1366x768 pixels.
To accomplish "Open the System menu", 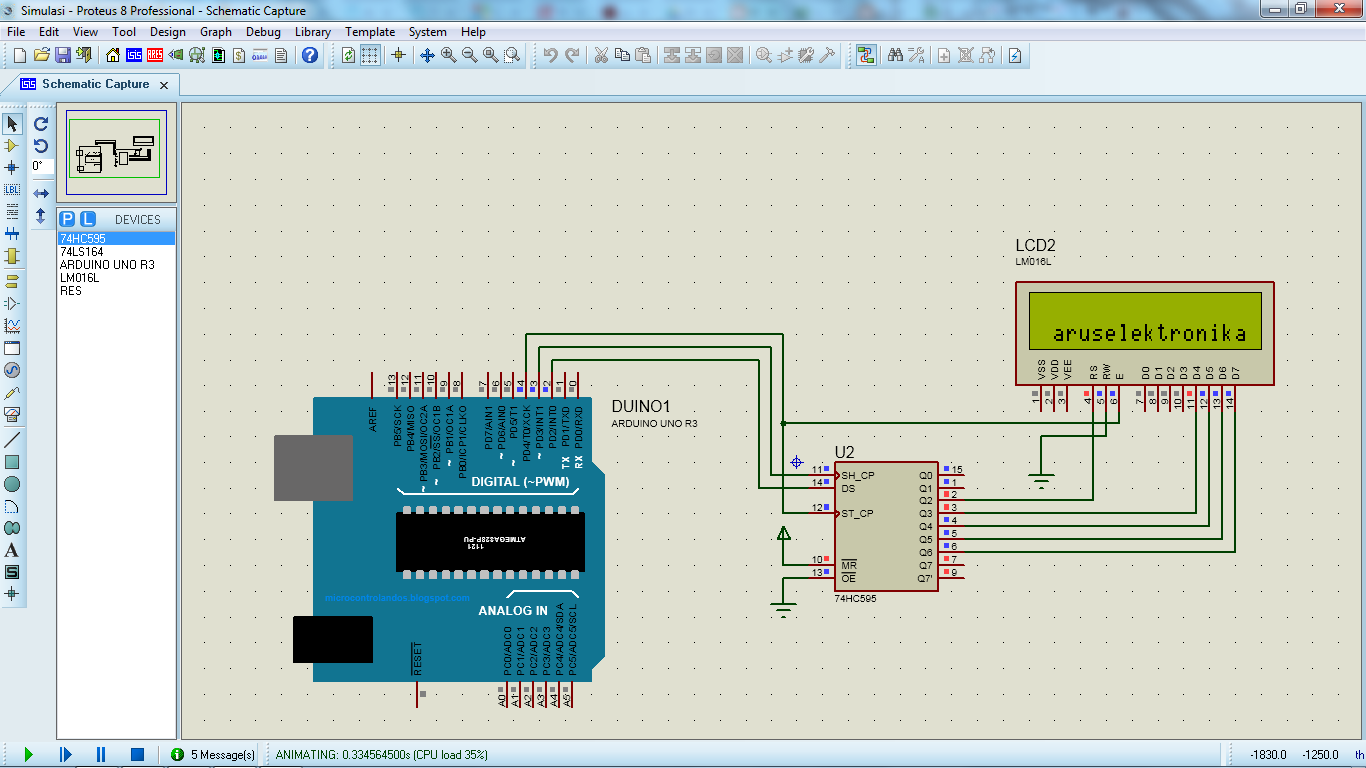I will [428, 32].
